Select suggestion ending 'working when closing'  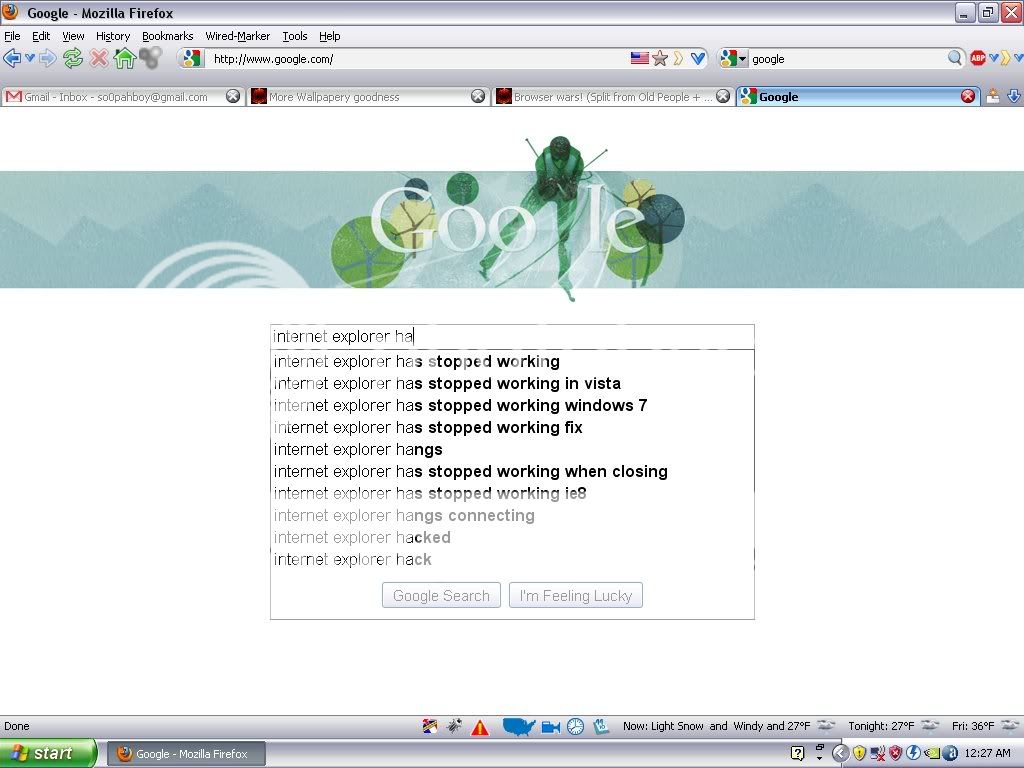tap(512, 472)
